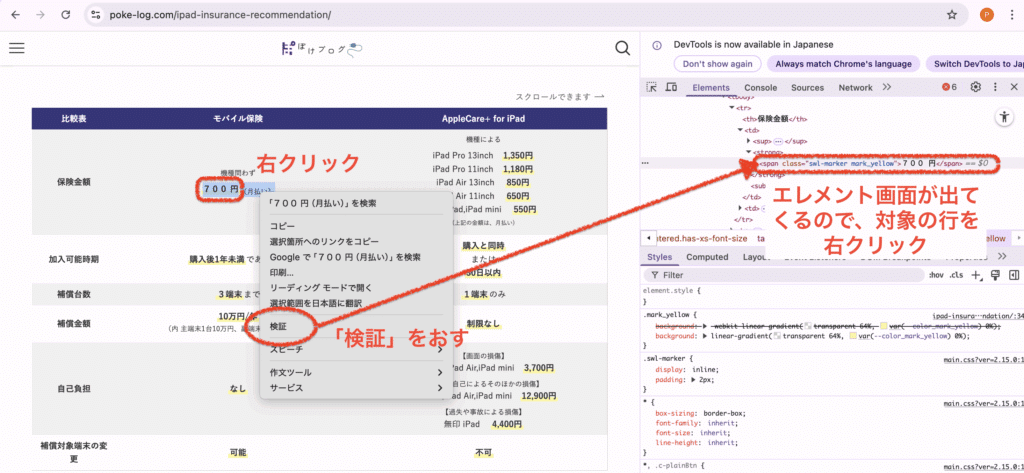Collapse the <tr> node in the DOM tree

coord(731,108)
